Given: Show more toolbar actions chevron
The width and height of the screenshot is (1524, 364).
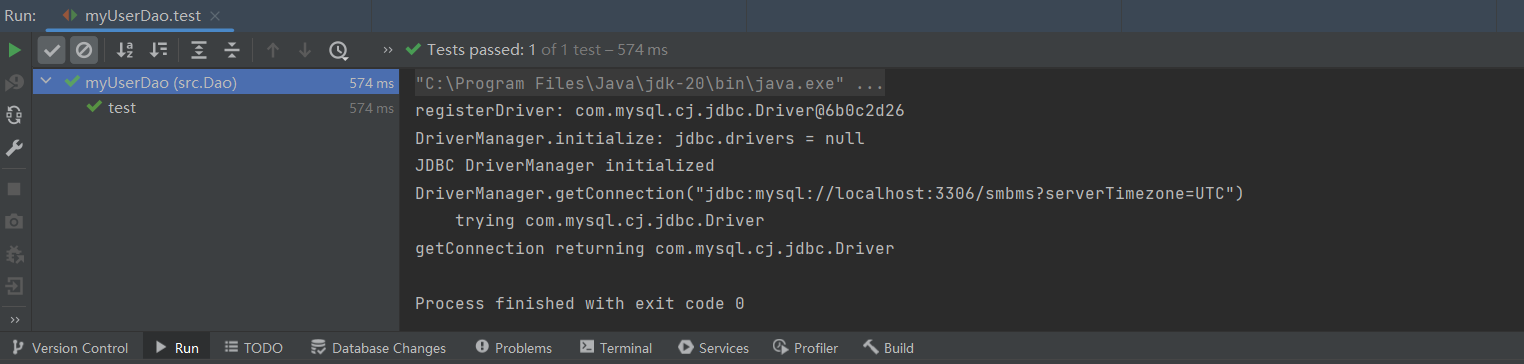Looking at the screenshot, I should click(388, 50).
